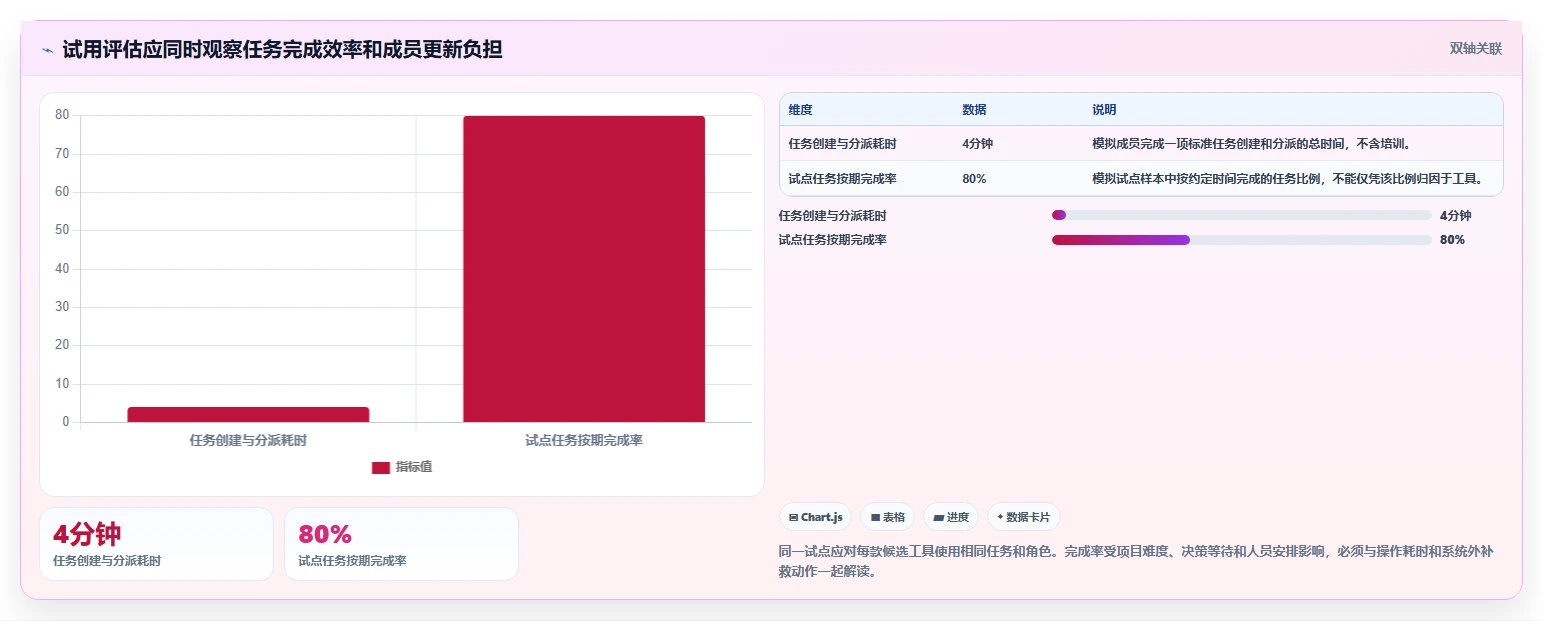Click the heading 试用评估应同时观察任务完成效率和成员更新负担
This screenshot has height=621, width=1543.
[282, 49]
